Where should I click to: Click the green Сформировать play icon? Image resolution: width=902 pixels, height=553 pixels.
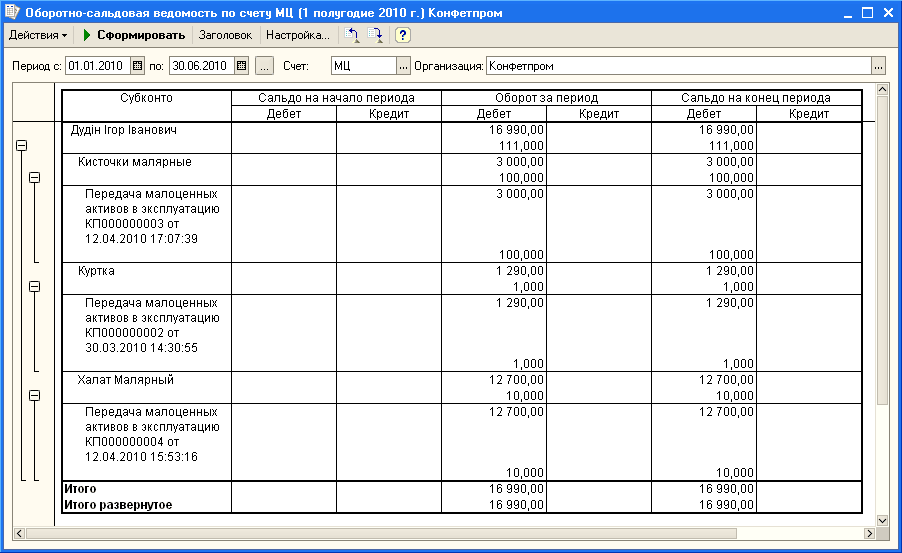[87, 35]
